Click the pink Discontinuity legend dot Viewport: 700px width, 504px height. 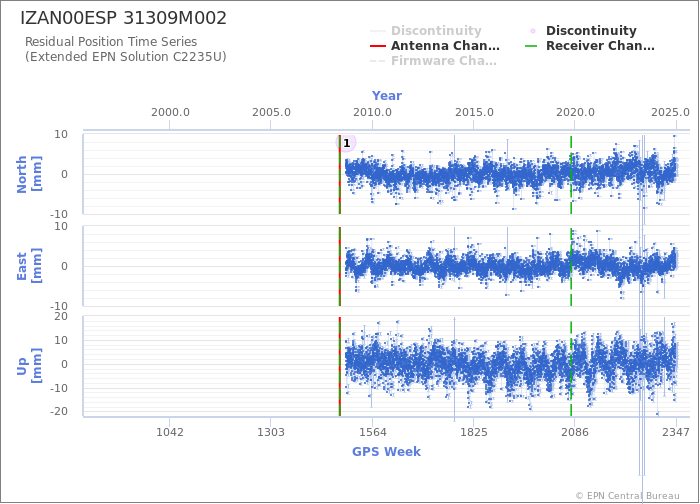[x=533, y=31]
